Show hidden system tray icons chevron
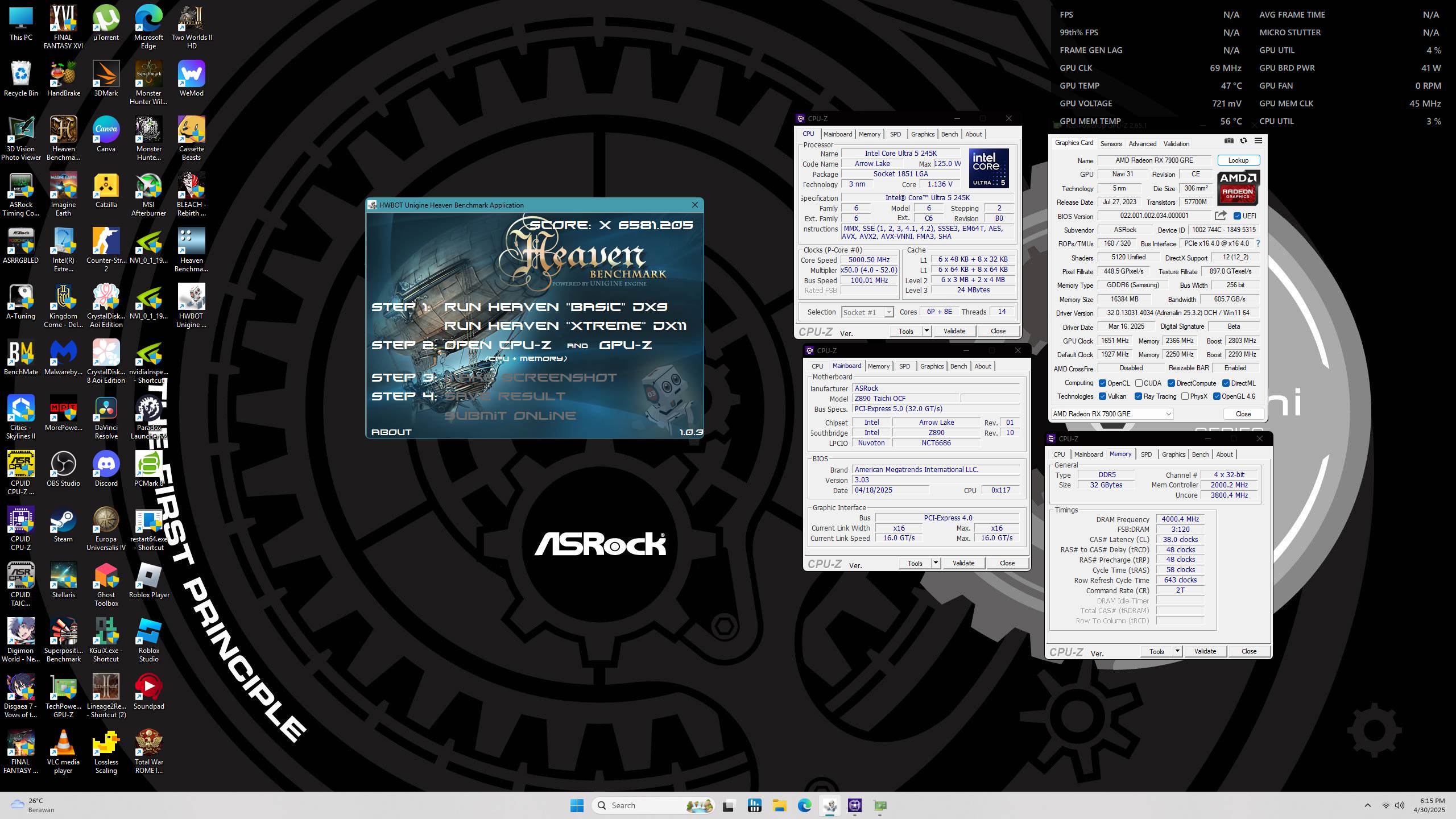Image resolution: width=1456 pixels, height=819 pixels. tap(1367, 805)
